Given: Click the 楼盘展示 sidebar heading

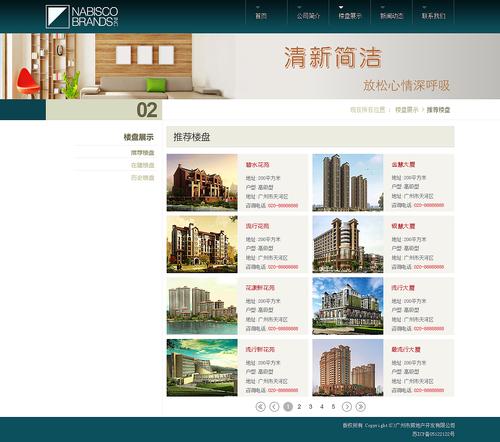Looking at the screenshot, I should tap(139, 137).
